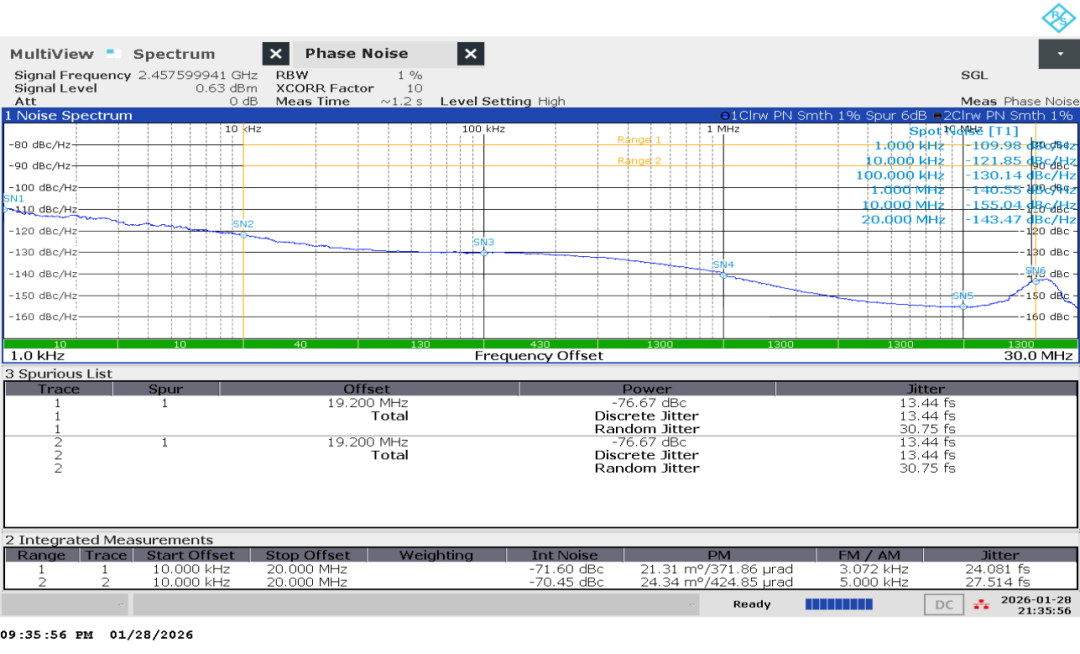
Task: Click the '1 Noise Spectrum' window title
Action: 68,115
